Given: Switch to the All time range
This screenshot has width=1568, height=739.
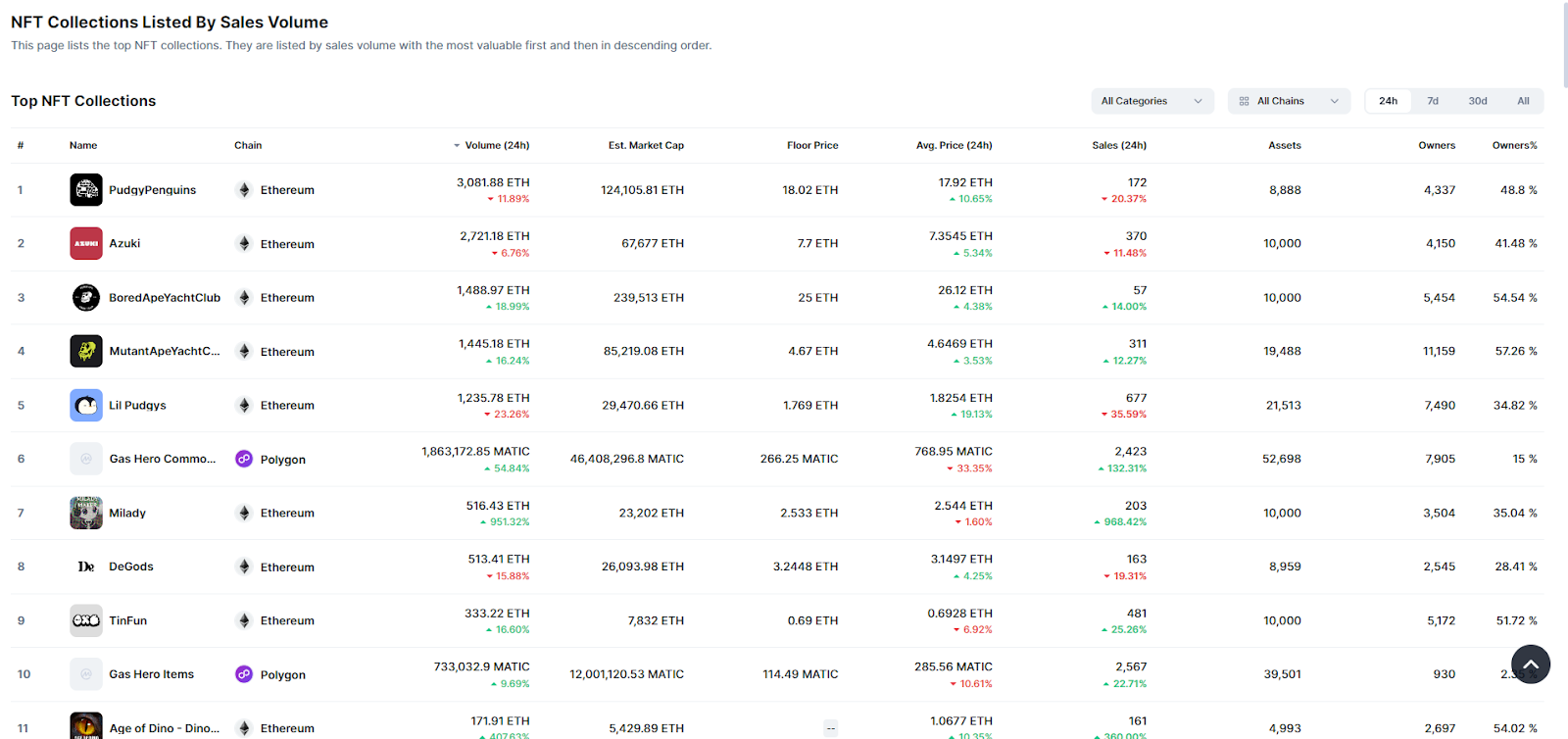Looking at the screenshot, I should tap(1523, 101).
